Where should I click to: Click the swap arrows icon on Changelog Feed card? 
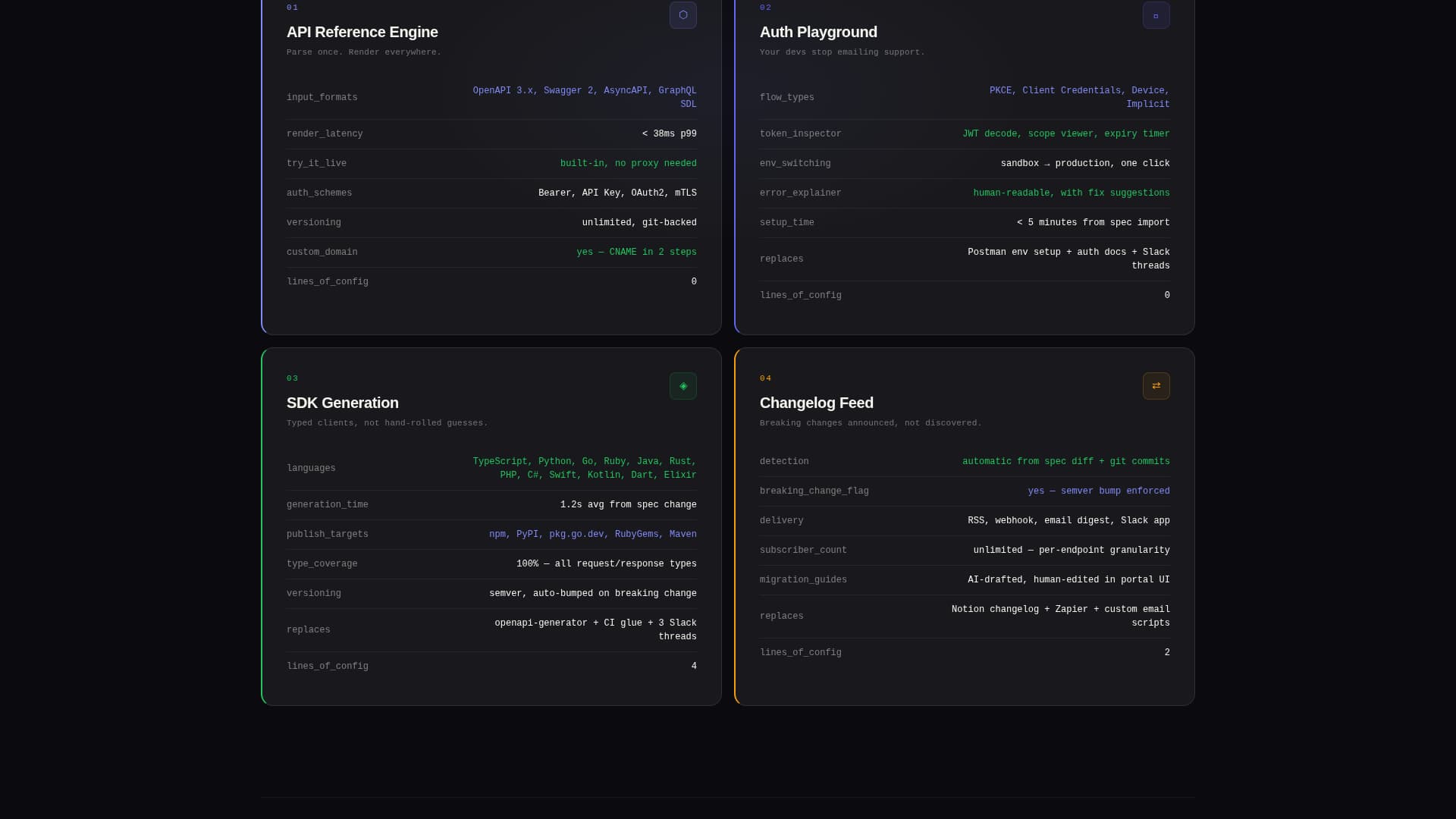click(x=1156, y=386)
